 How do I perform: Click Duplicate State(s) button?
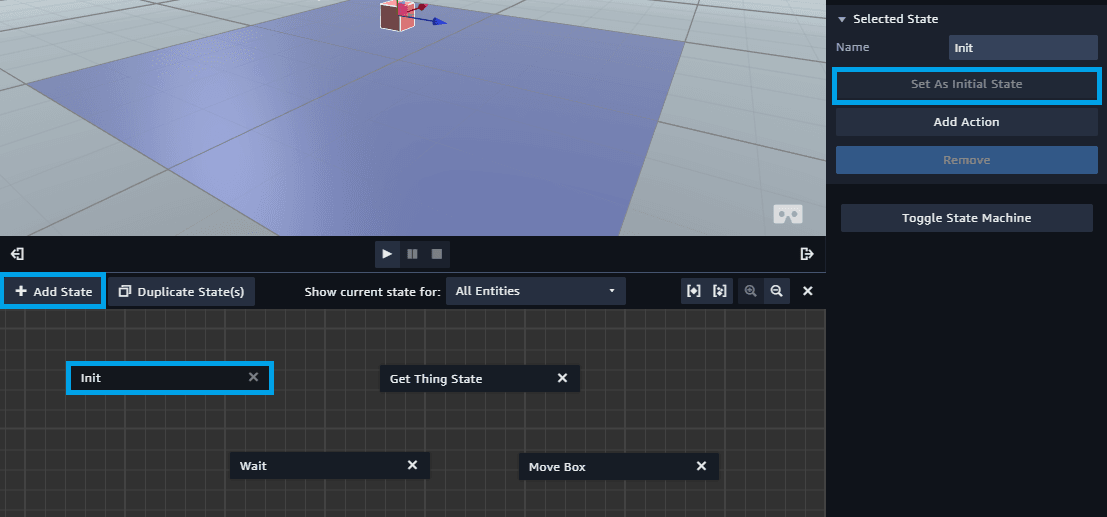point(181,292)
